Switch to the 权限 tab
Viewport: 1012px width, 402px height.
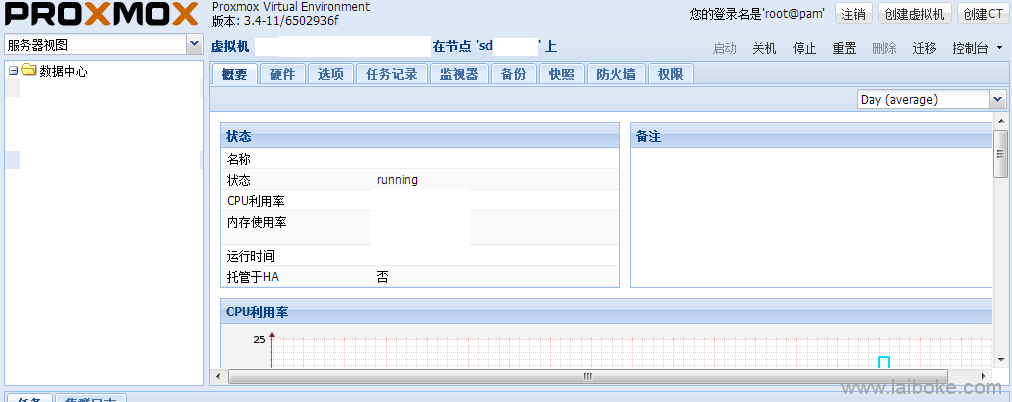coord(671,74)
